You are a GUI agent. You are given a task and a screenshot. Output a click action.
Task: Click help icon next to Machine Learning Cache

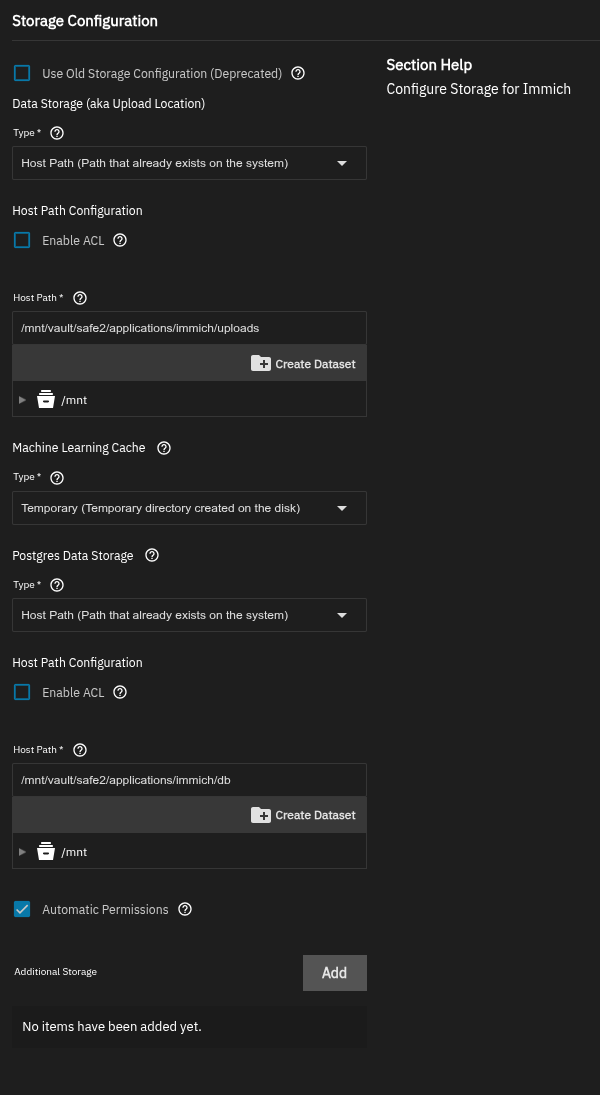coord(164,448)
